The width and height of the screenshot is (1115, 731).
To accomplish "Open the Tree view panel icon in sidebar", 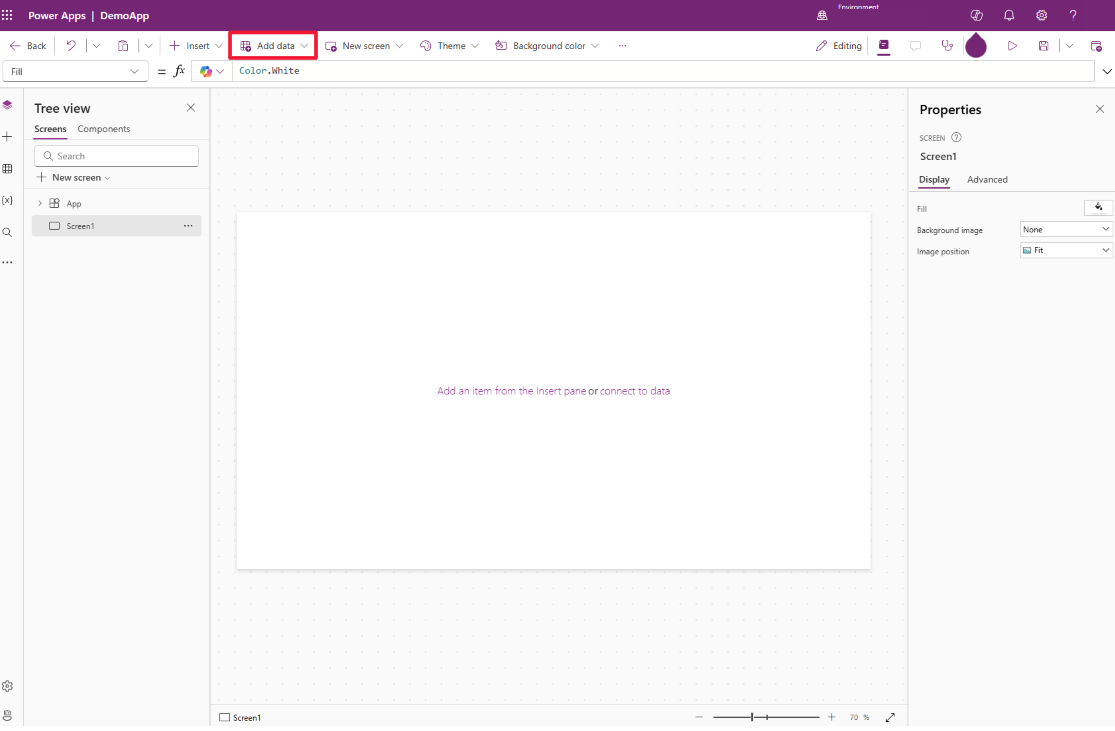I will pyautogui.click(x=8, y=104).
